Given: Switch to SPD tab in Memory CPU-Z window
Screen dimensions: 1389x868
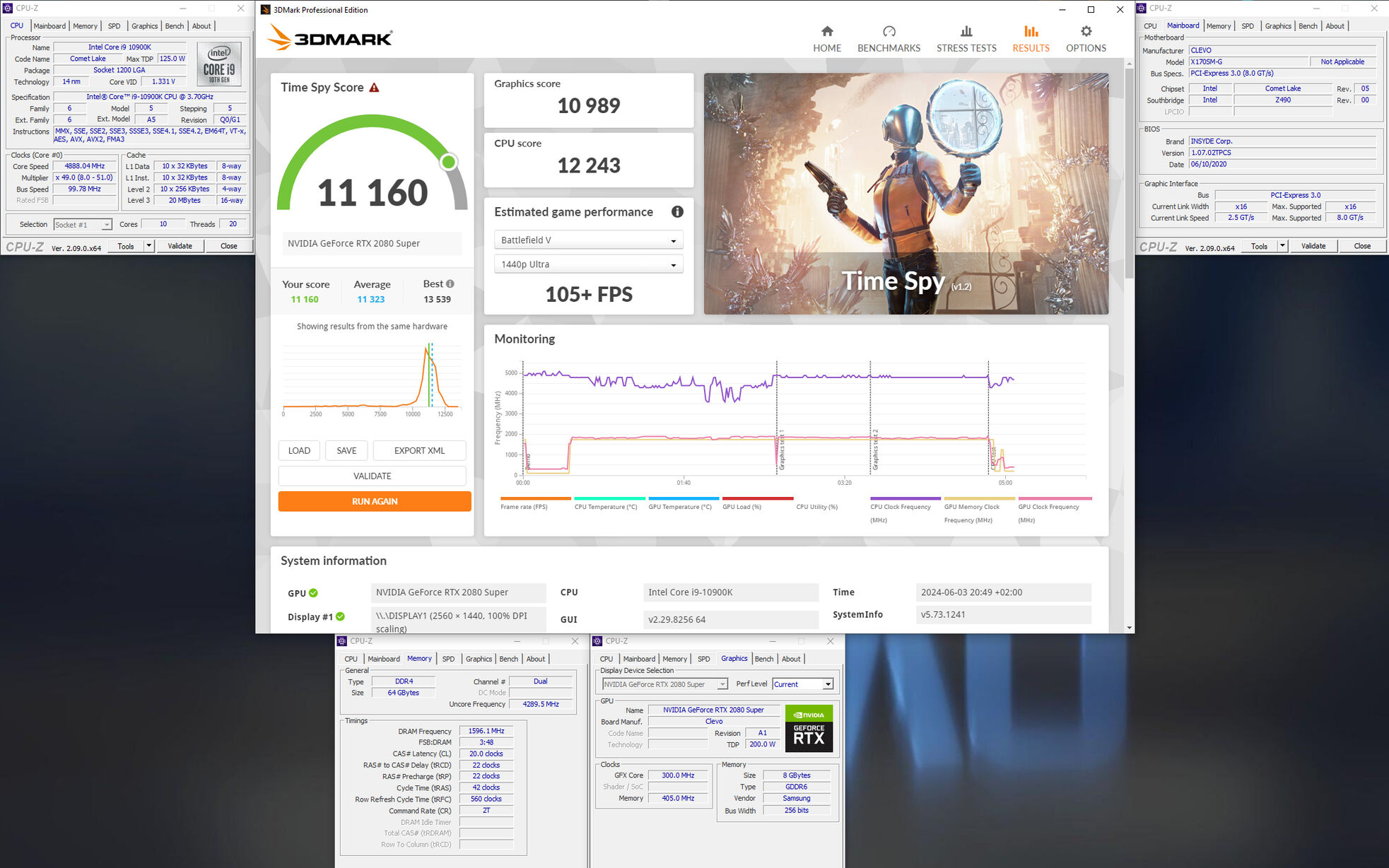Looking at the screenshot, I should pos(448,659).
